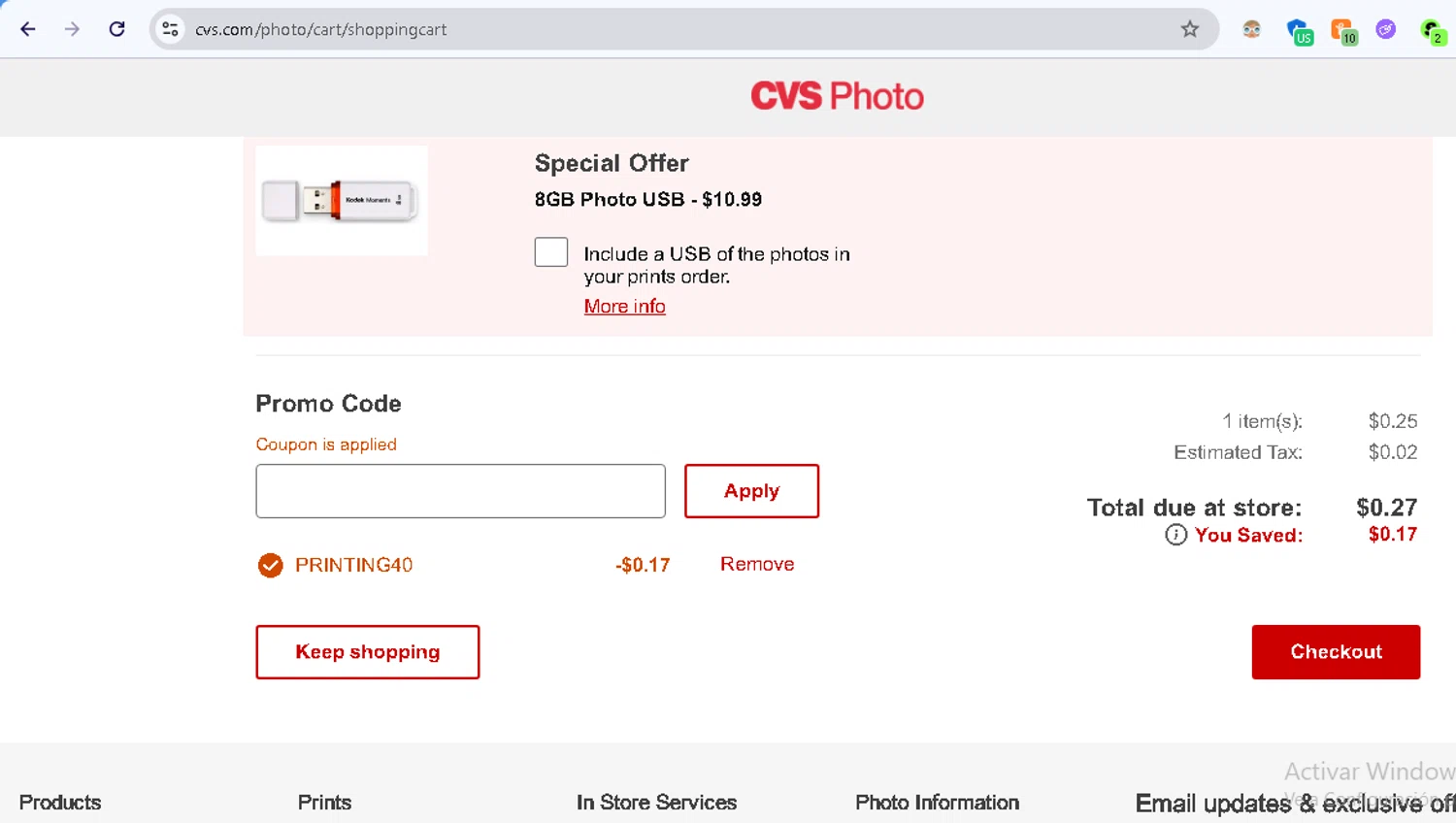The width and height of the screenshot is (1456, 823).
Task: Click the Keep shopping button
Action: point(367,652)
